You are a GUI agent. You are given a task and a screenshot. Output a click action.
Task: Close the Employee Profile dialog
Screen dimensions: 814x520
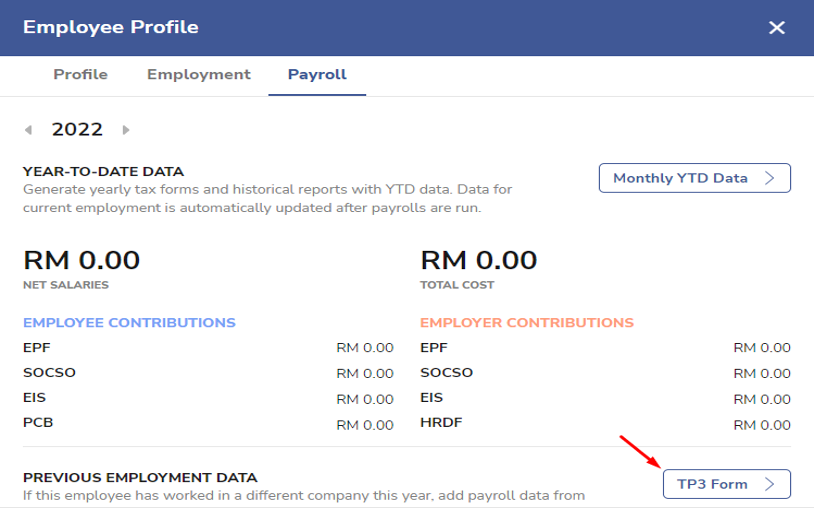(776, 28)
